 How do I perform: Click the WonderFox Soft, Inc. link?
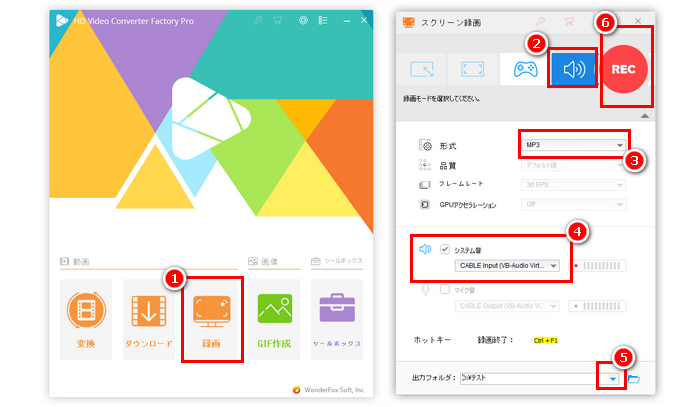(x=334, y=390)
